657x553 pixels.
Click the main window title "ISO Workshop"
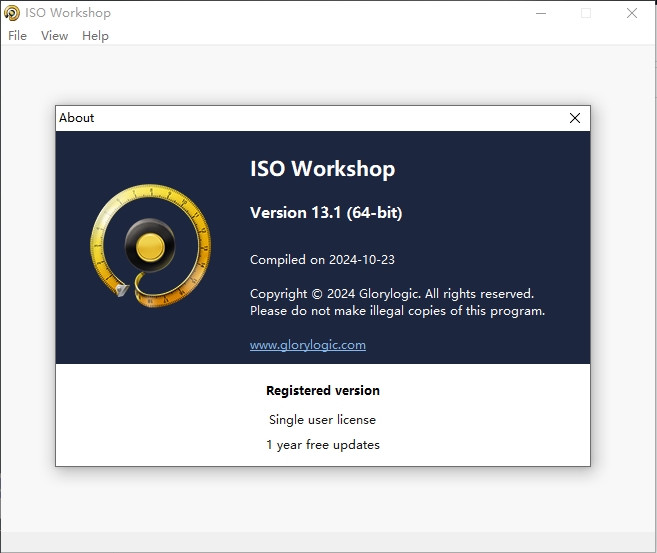point(68,13)
